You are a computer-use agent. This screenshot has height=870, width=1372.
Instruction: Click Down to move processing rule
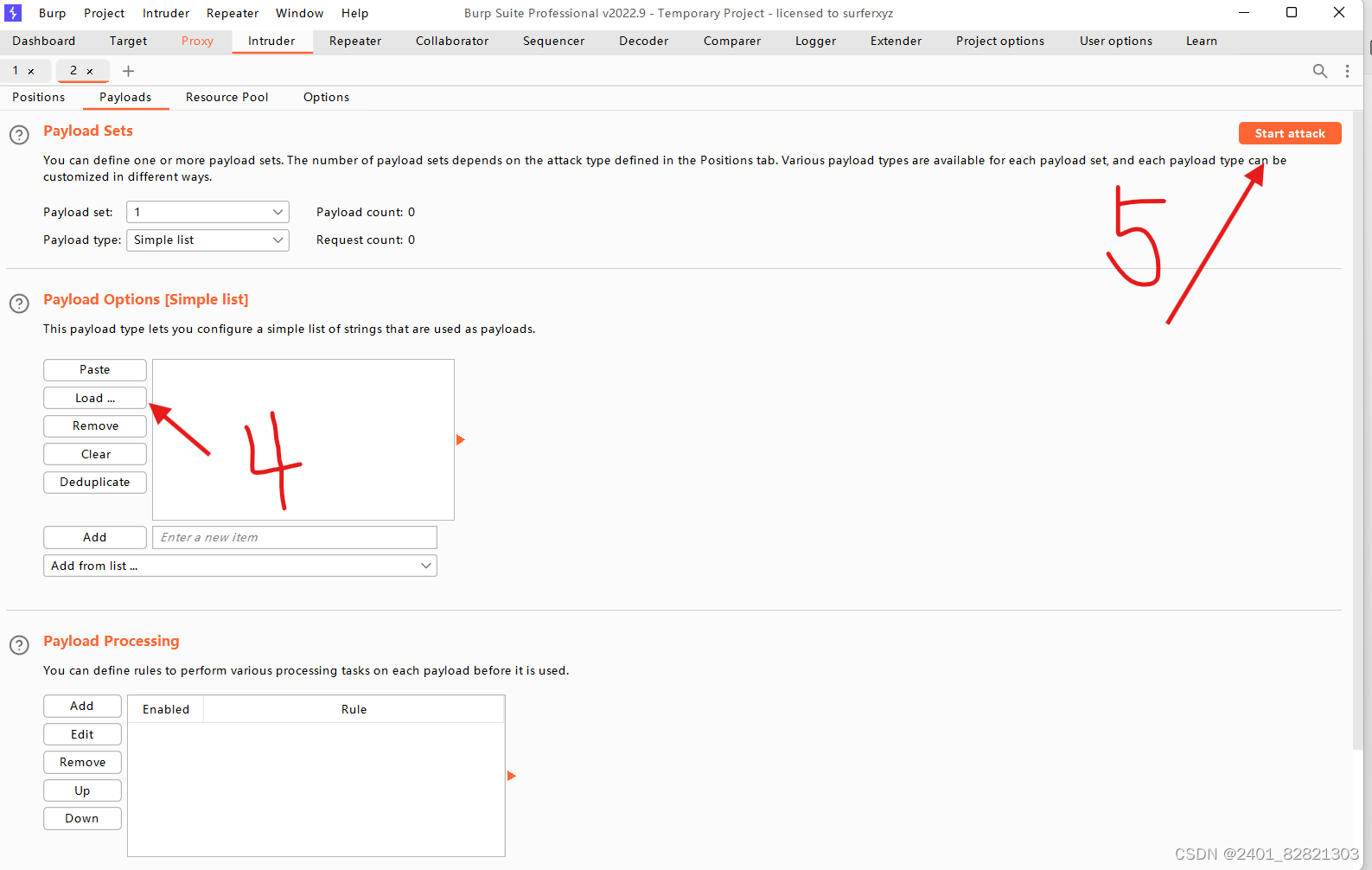tap(82, 818)
